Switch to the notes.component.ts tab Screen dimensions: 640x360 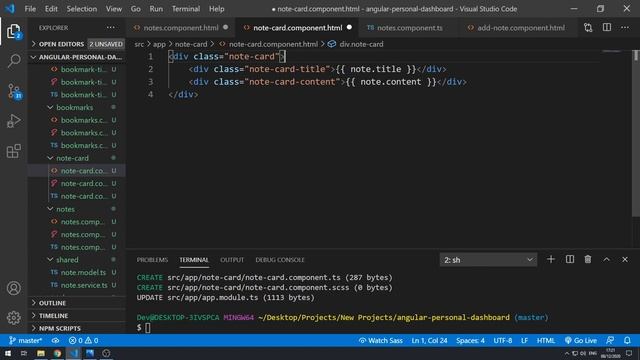pos(409,28)
